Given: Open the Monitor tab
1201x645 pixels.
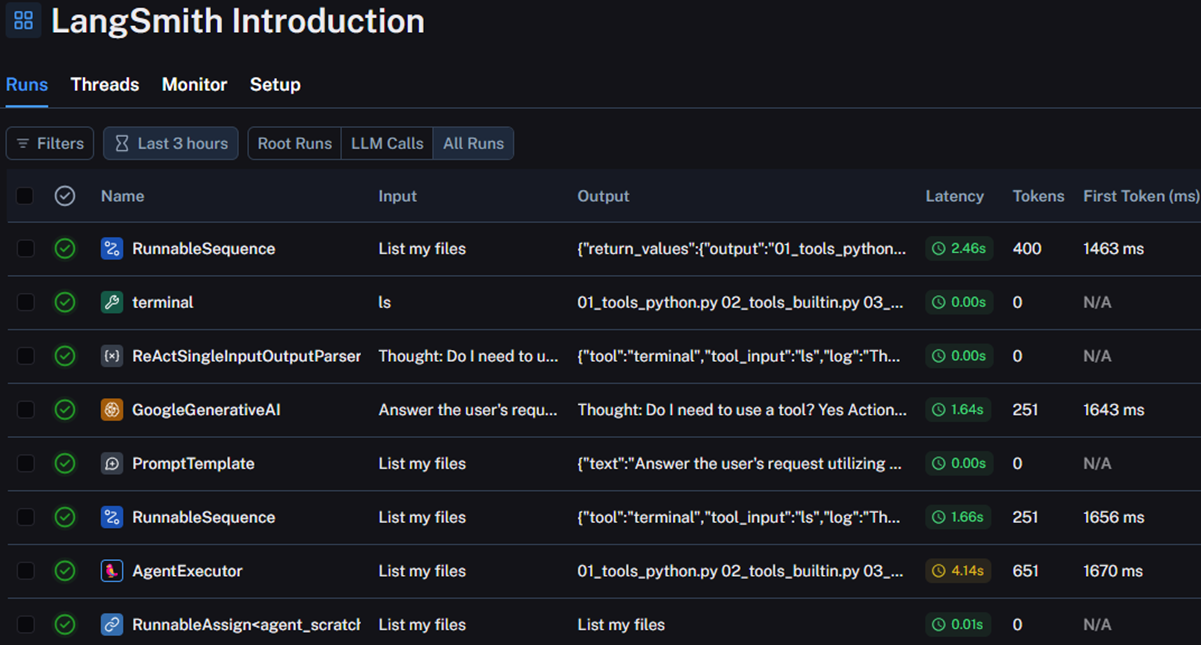Looking at the screenshot, I should (x=194, y=85).
